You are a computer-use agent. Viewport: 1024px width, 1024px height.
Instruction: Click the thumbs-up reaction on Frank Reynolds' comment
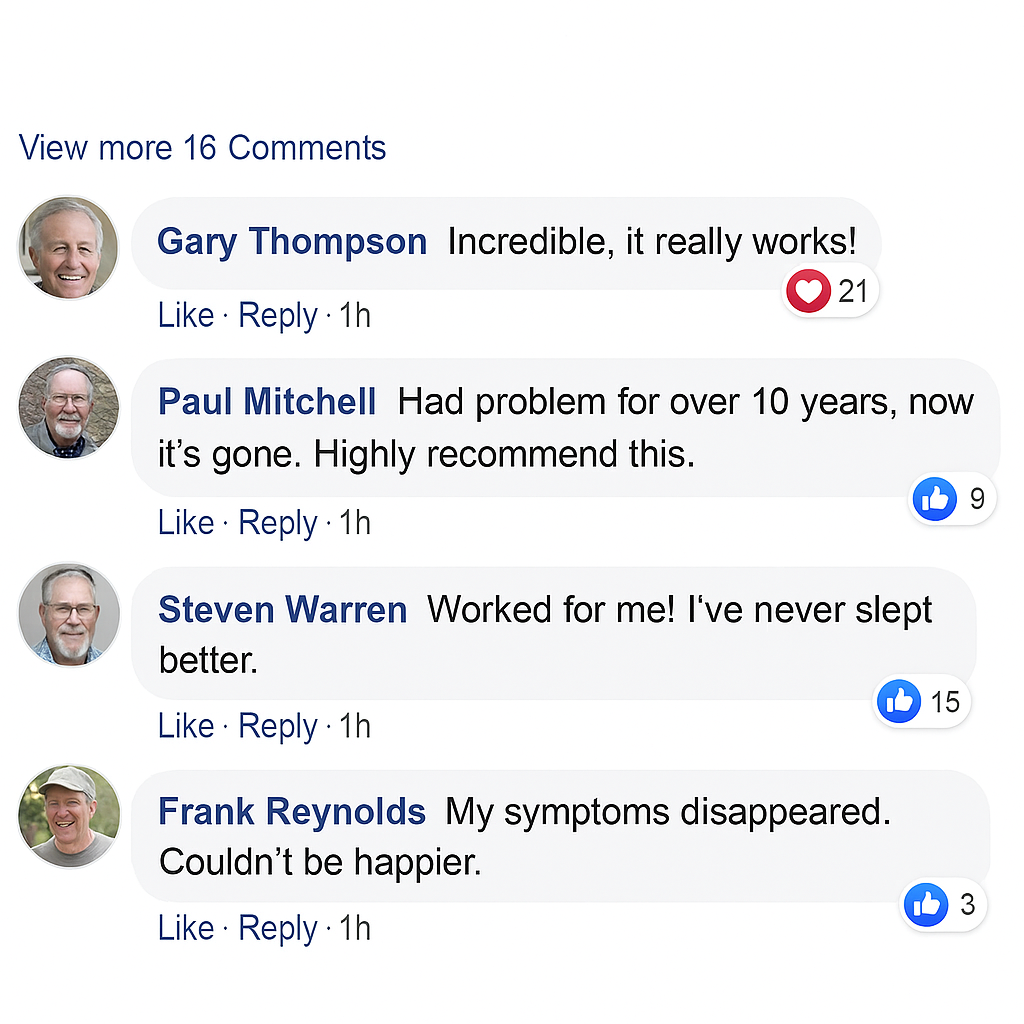925,904
